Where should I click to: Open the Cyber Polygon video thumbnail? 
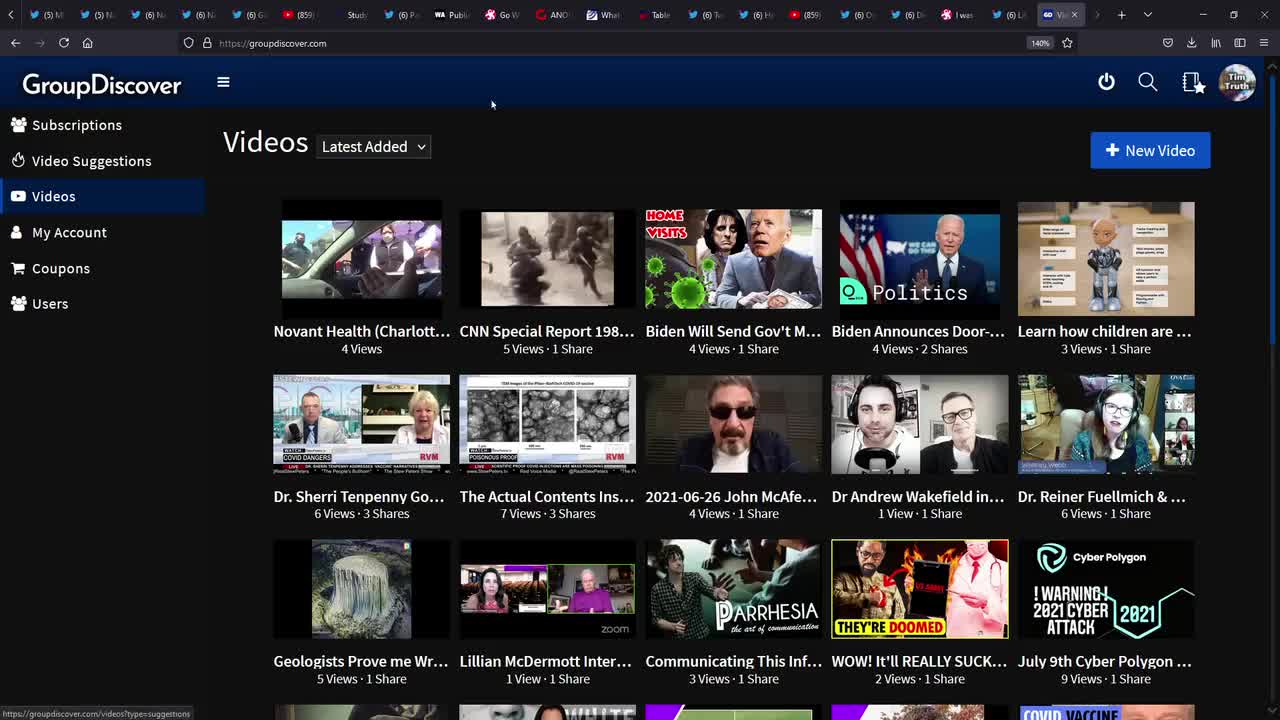coord(1105,589)
